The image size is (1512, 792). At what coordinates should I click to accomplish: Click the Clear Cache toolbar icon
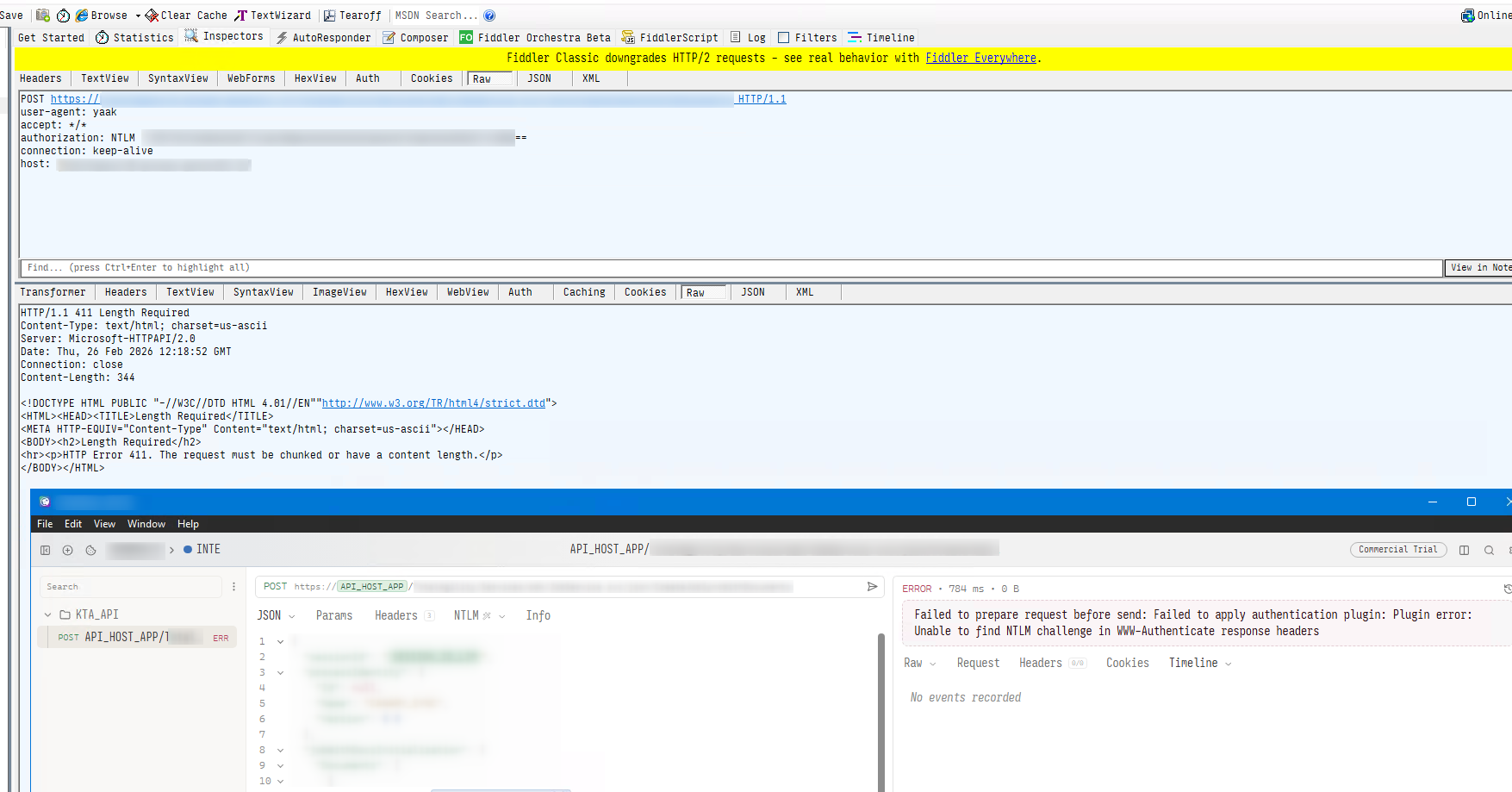pyautogui.click(x=152, y=16)
